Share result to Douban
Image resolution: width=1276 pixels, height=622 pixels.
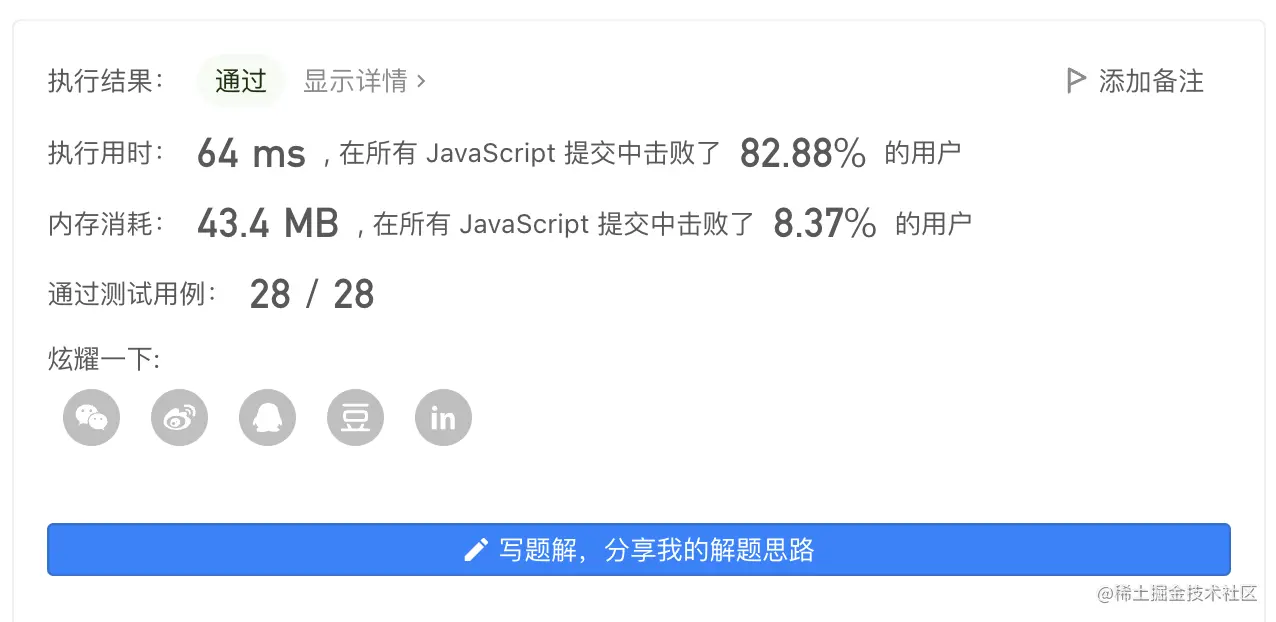[x=355, y=417]
